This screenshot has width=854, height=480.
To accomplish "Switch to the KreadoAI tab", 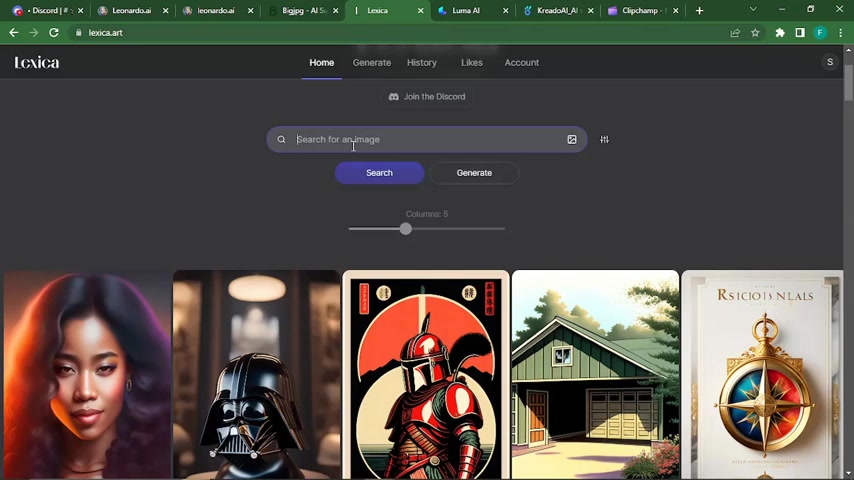I will click(x=558, y=10).
